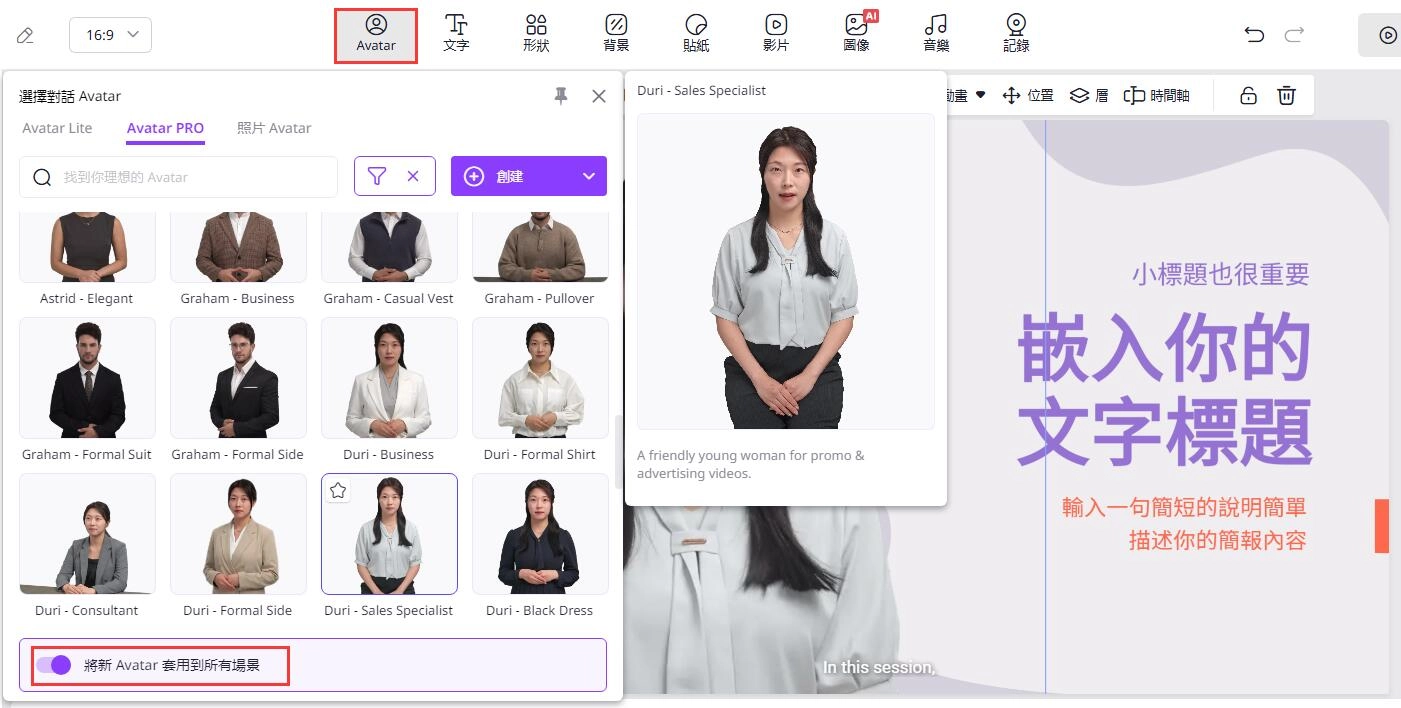Toggle 將新 Avatar 套用到所有場景 switch
1401x708 pixels.
[54, 665]
